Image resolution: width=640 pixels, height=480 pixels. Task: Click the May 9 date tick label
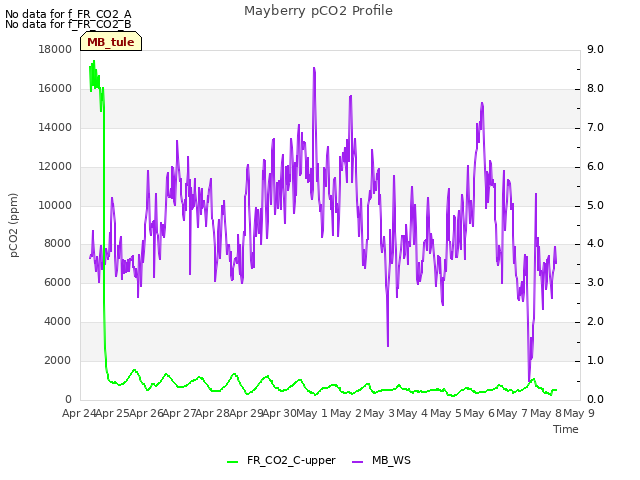pyautogui.click(x=579, y=413)
